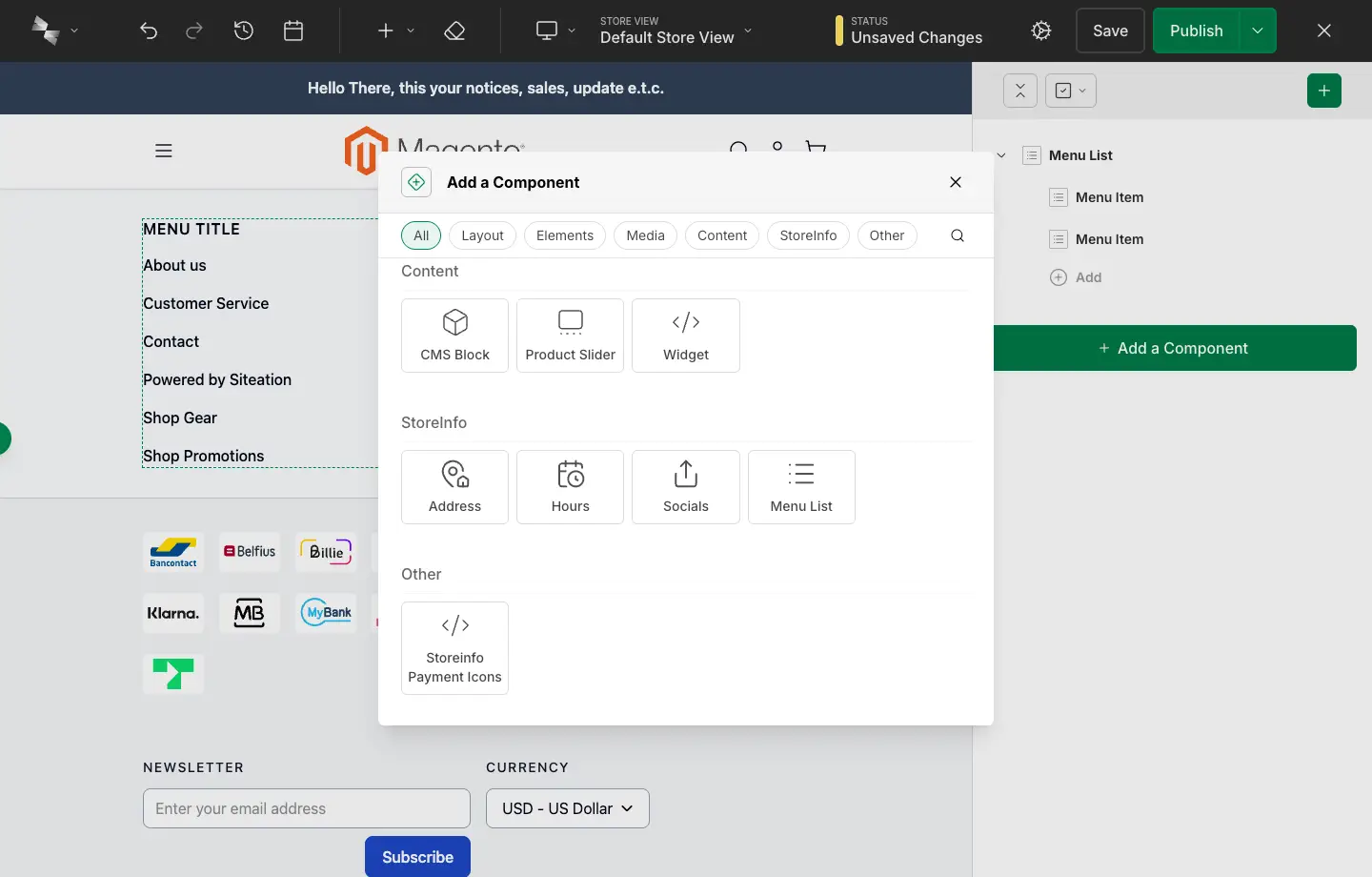Expand the Publish options dropdown arrow
This screenshot has height=877, width=1372.
pyautogui.click(x=1258, y=31)
